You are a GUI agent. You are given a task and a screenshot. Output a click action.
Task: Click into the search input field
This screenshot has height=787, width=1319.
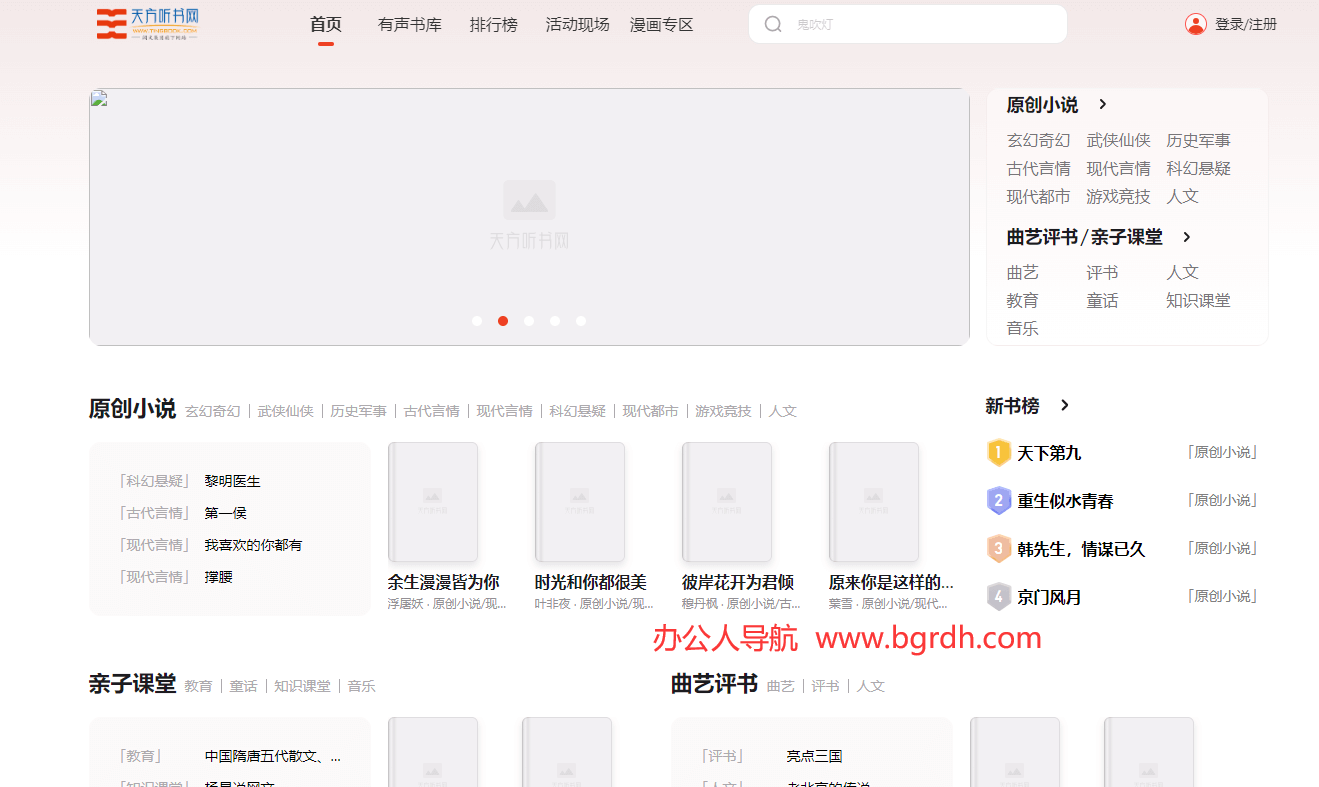920,24
